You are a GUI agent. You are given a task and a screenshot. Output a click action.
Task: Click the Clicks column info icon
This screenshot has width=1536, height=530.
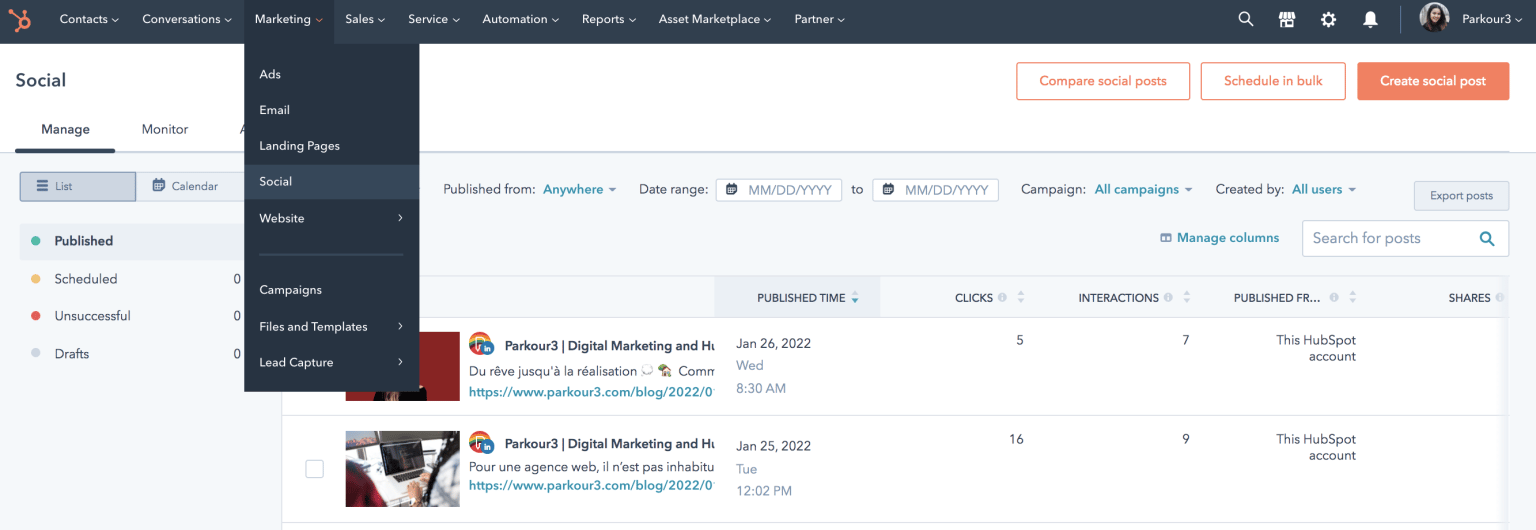[x=1002, y=298]
